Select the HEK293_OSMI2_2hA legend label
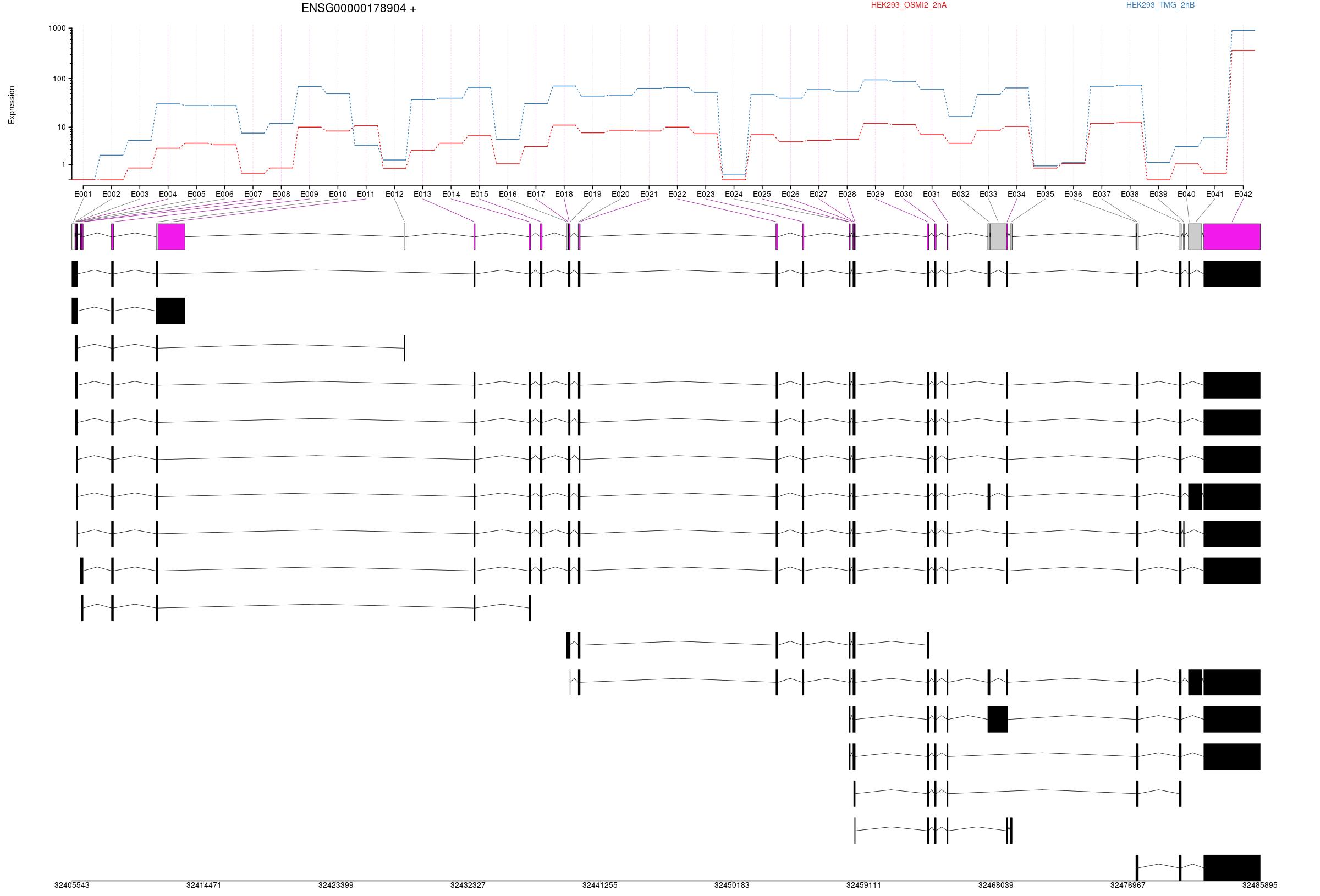1320x896 pixels. [909, 5]
